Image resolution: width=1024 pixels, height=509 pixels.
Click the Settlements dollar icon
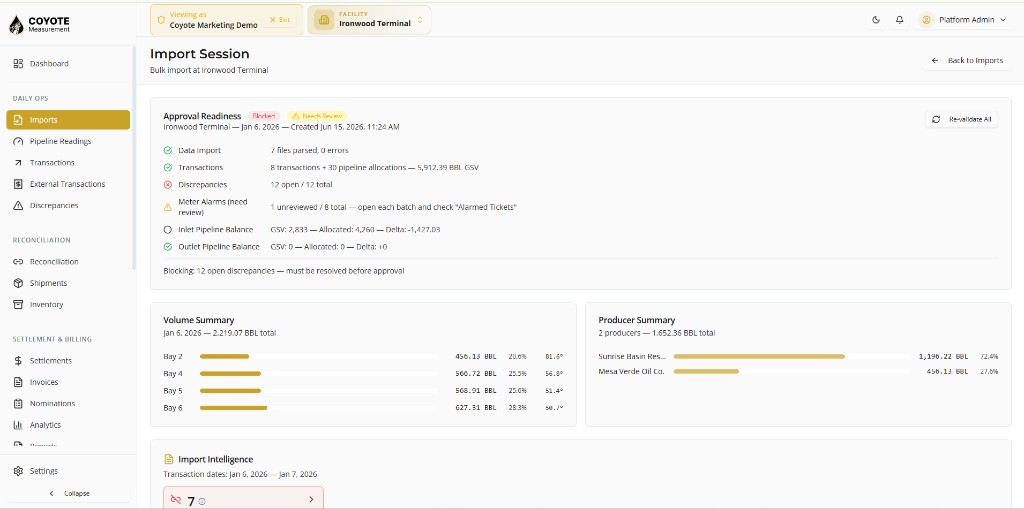(18, 361)
